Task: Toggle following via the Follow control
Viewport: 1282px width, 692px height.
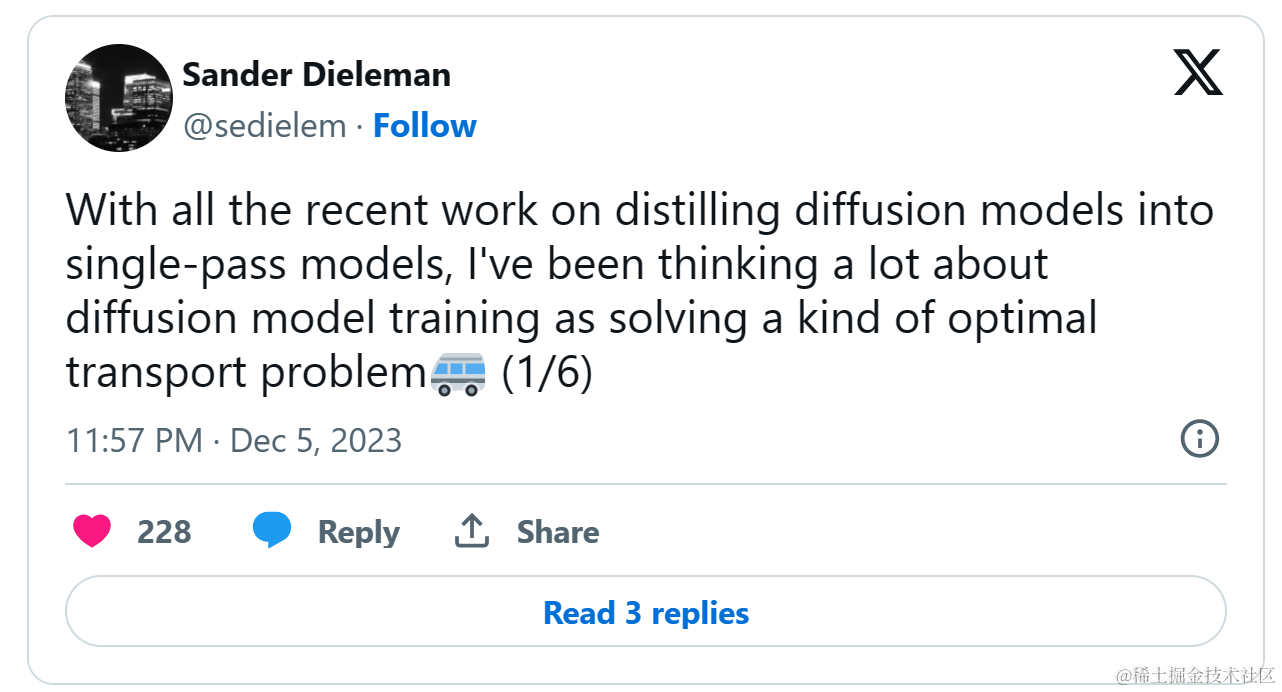Action: (x=424, y=125)
